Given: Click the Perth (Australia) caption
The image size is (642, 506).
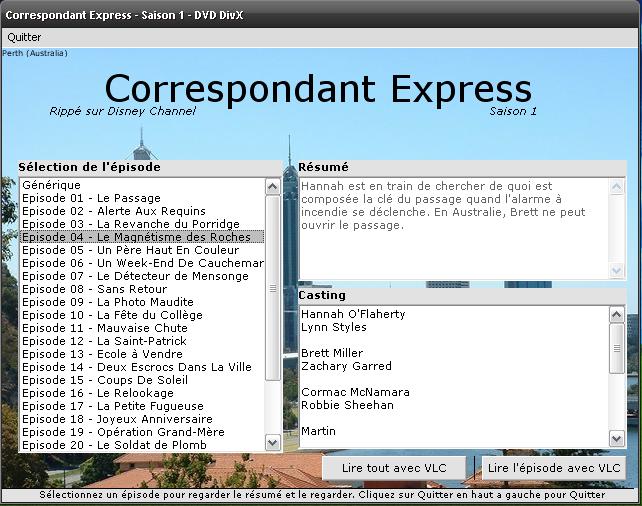Looking at the screenshot, I should (x=35, y=53).
